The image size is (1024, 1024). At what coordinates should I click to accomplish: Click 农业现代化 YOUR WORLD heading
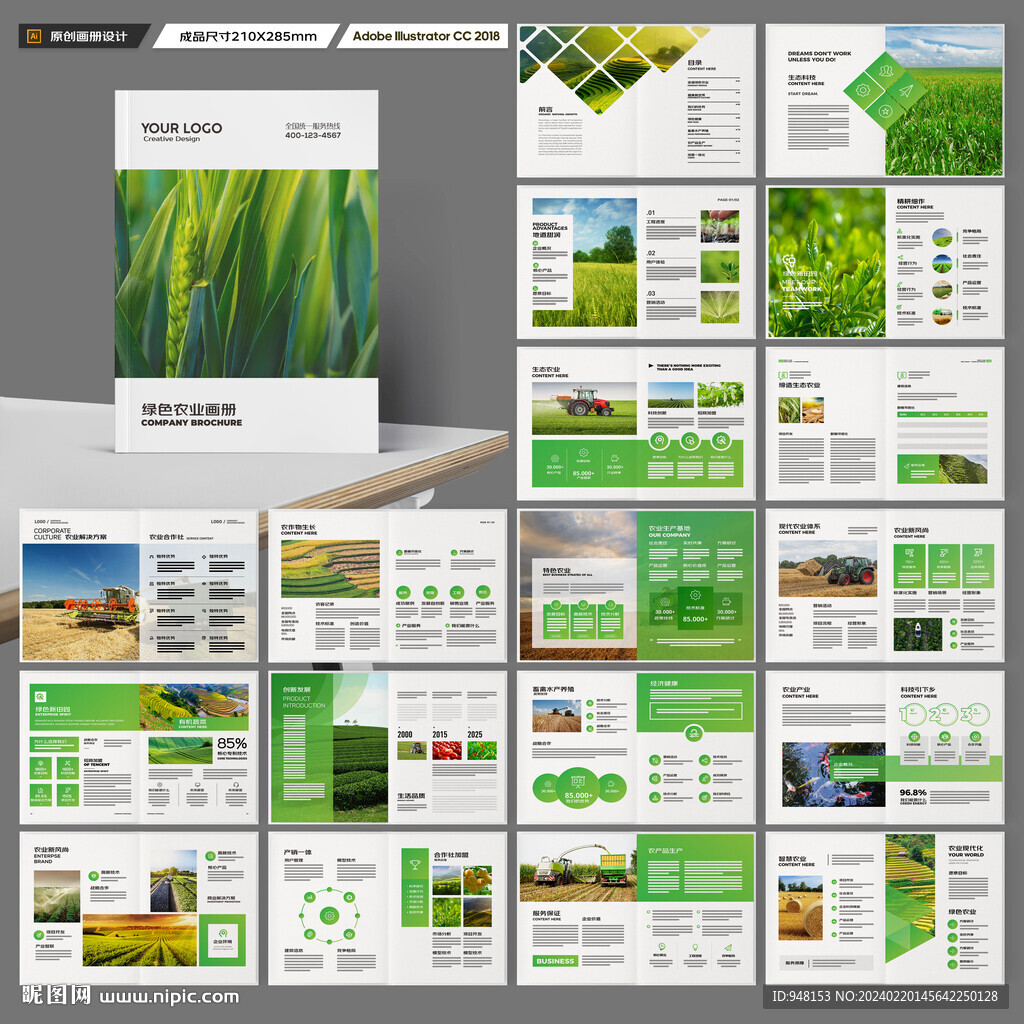click(x=966, y=851)
